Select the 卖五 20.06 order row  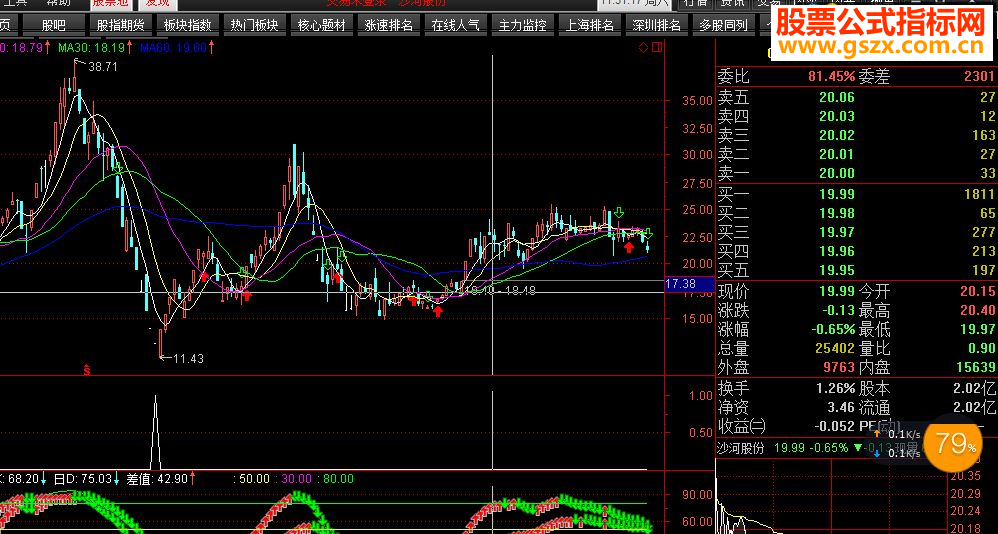point(856,97)
